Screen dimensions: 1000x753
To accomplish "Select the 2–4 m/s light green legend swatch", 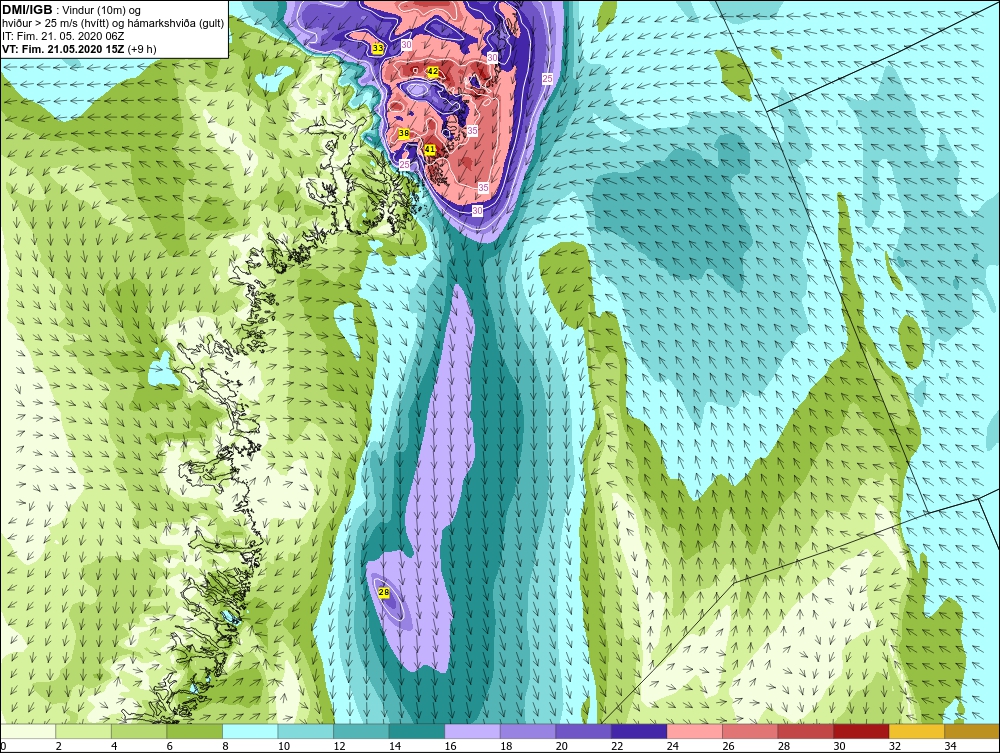I will pyautogui.click(x=84, y=731).
